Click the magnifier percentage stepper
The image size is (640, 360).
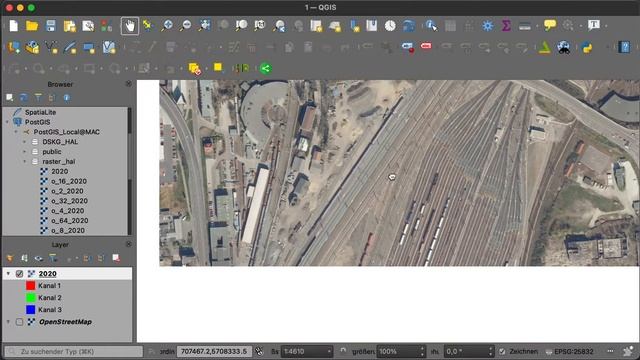(x=422, y=351)
